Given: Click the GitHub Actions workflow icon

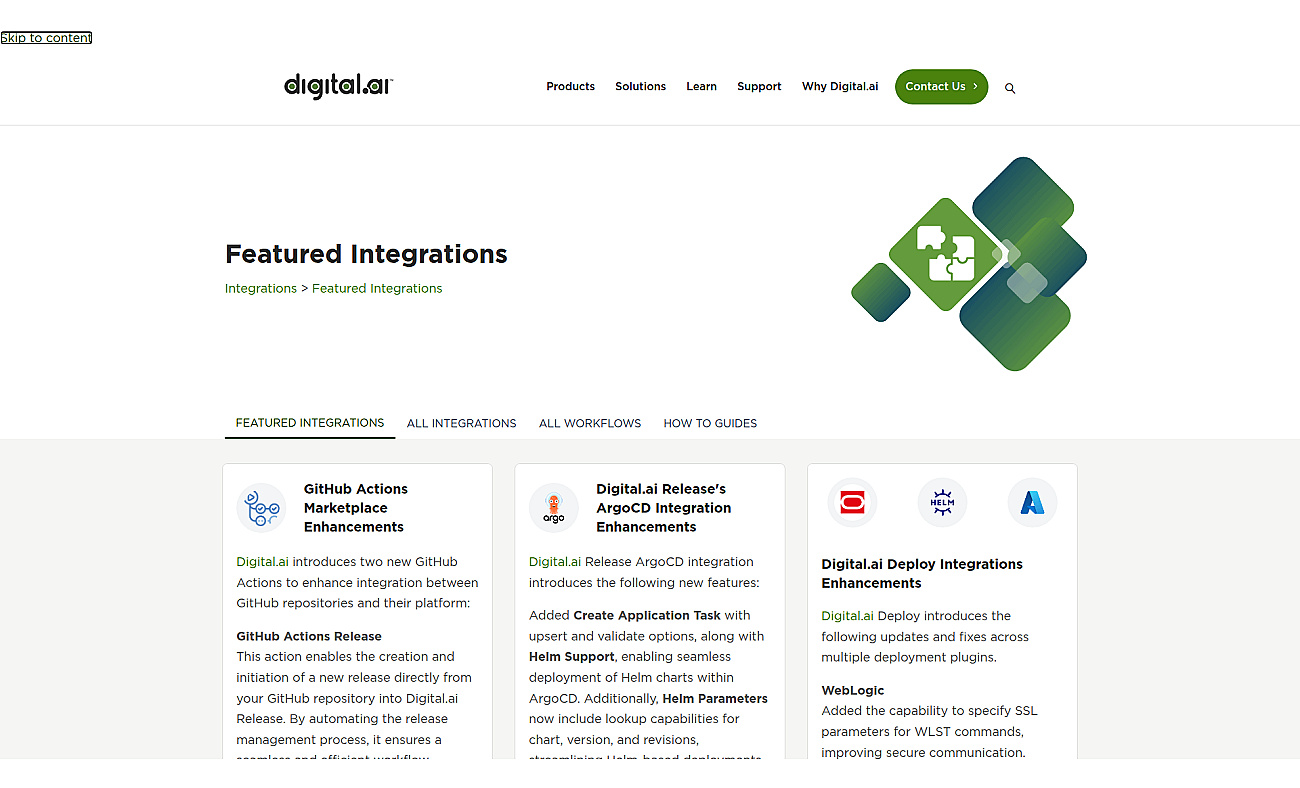Looking at the screenshot, I should click(262, 508).
